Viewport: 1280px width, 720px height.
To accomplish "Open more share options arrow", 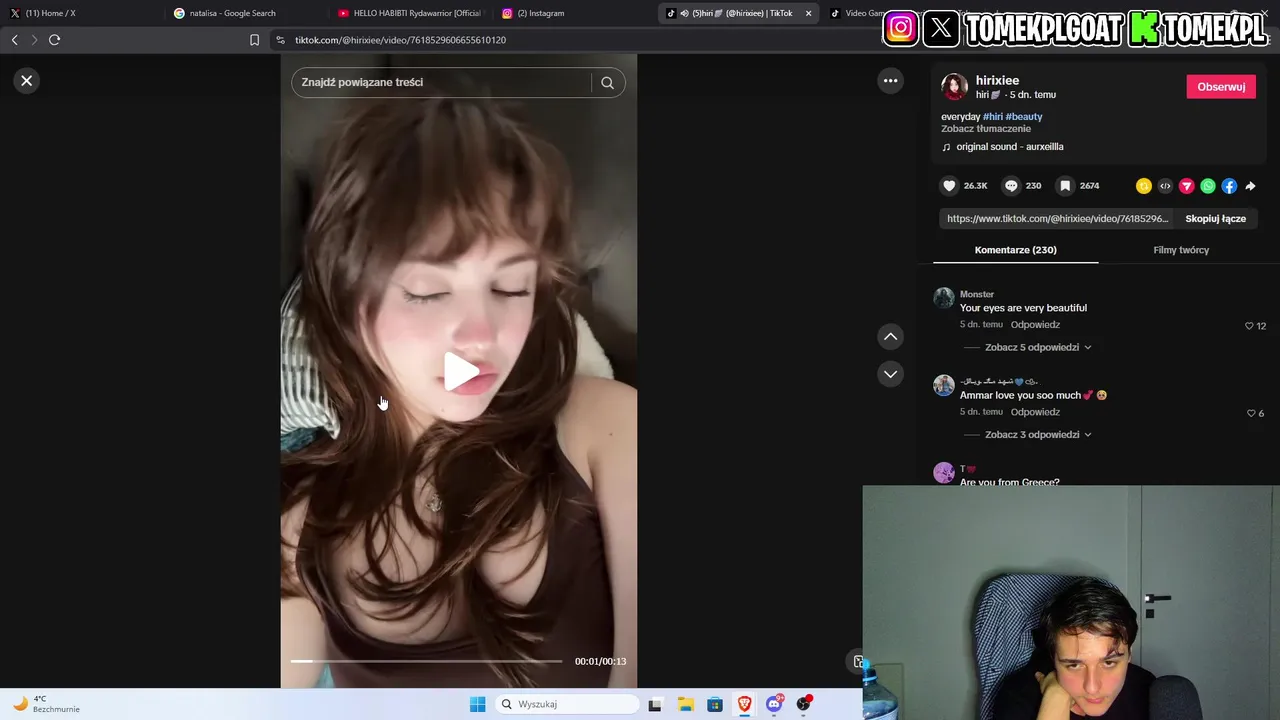I will click(x=1251, y=186).
